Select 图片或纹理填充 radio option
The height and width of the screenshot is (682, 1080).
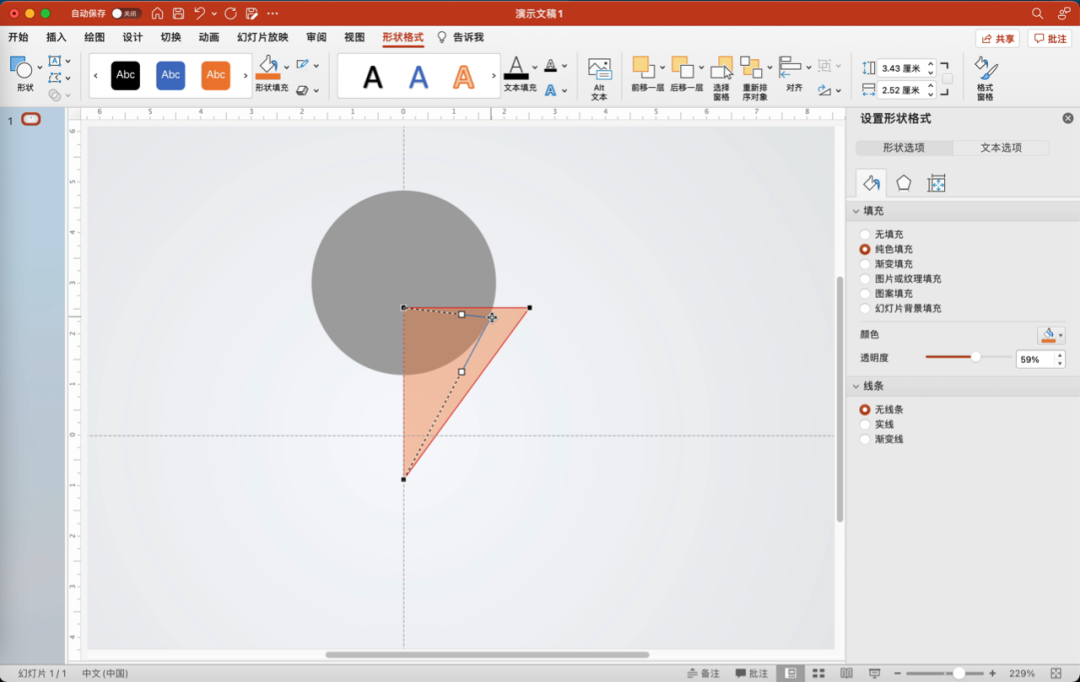click(865, 279)
